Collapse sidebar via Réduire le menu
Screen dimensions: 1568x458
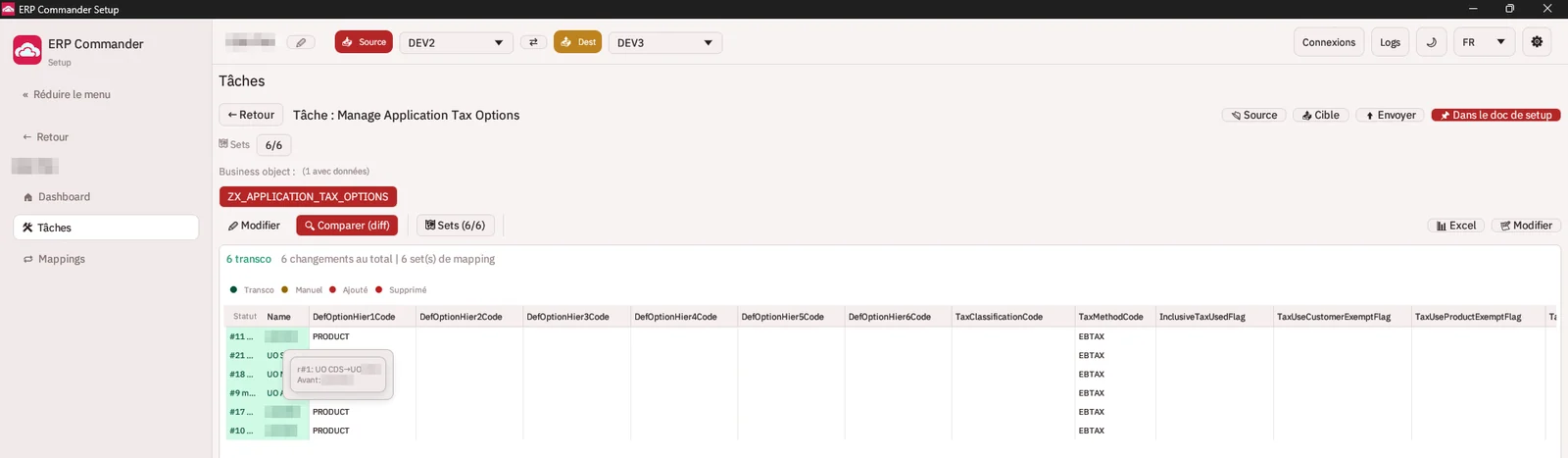(67, 95)
